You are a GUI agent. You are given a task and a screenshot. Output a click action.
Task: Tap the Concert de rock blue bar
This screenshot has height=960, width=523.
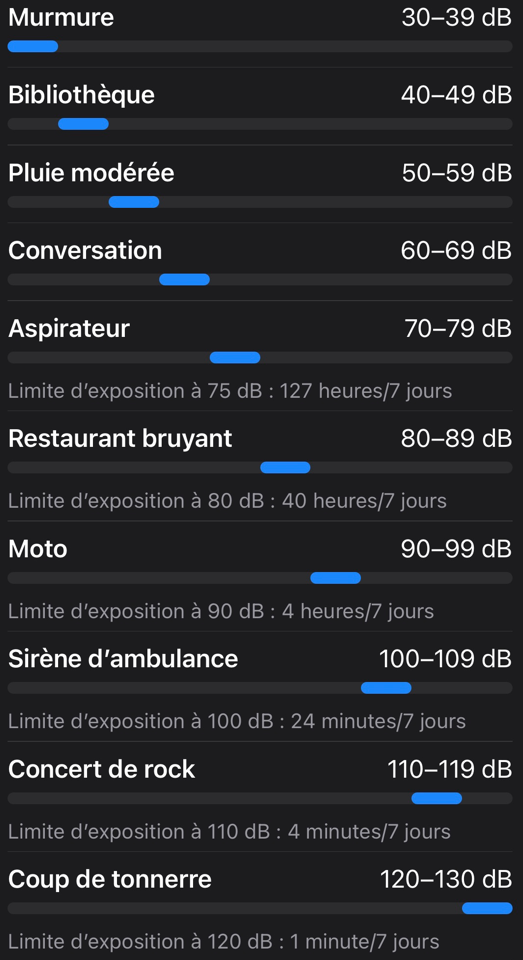coord(437,798)
